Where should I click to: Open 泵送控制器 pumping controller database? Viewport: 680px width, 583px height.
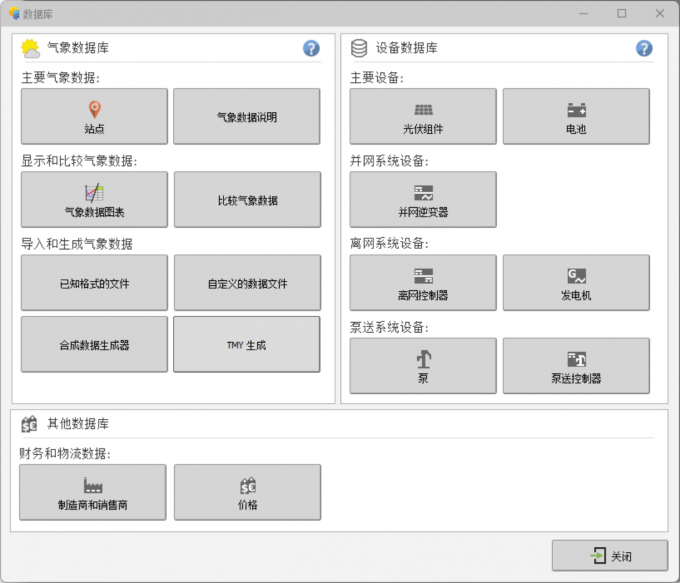point(576,365)
